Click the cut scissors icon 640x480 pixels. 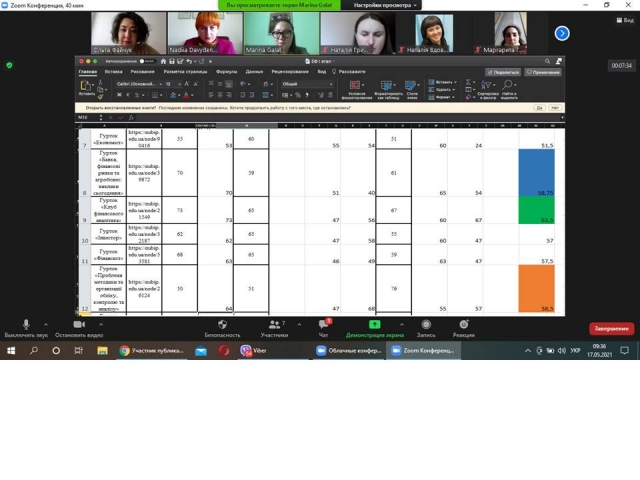pyautogui.click(x=100, y=82)
